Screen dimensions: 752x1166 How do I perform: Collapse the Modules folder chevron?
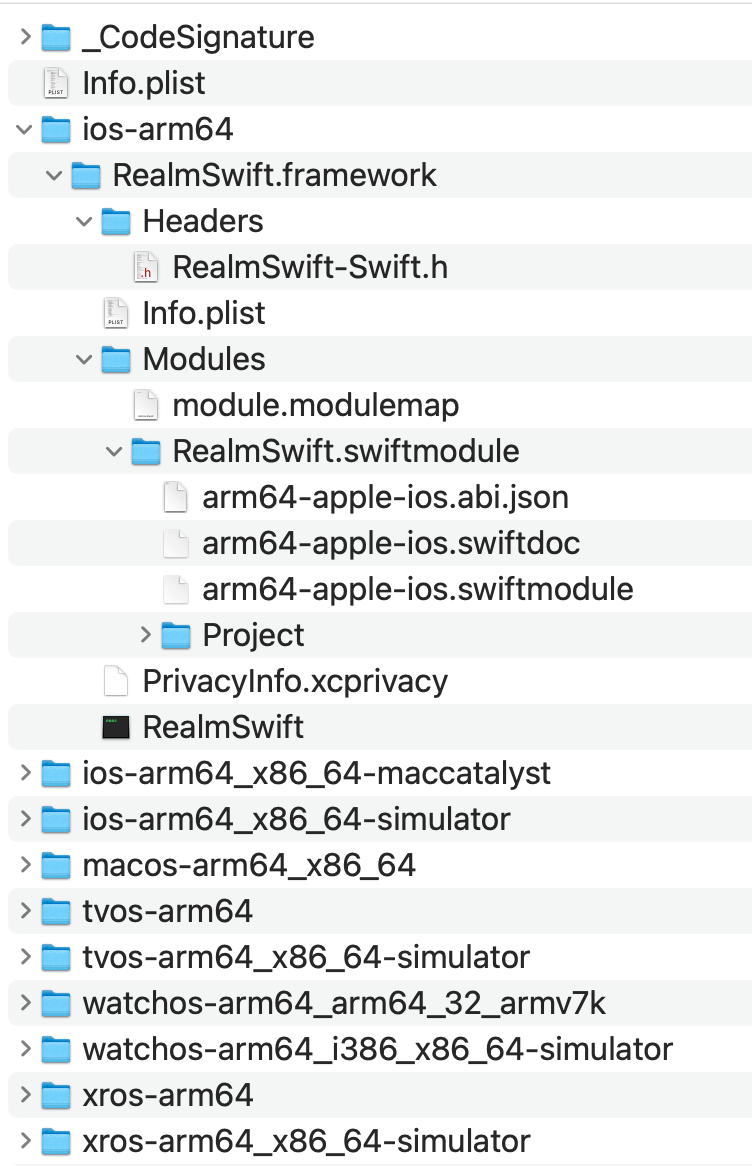click(85, 360)
